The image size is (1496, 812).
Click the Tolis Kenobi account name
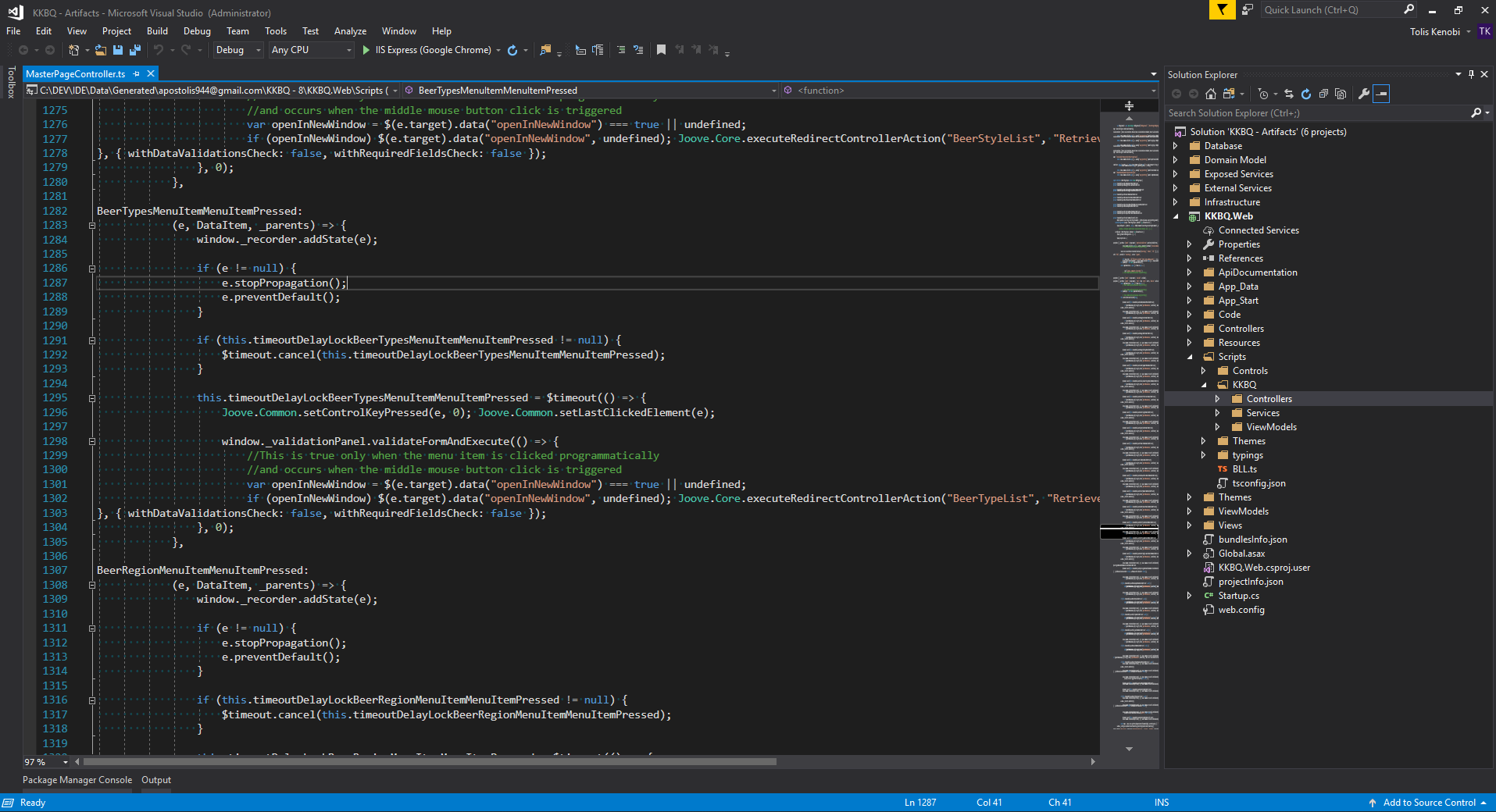tap(1434, 32)
